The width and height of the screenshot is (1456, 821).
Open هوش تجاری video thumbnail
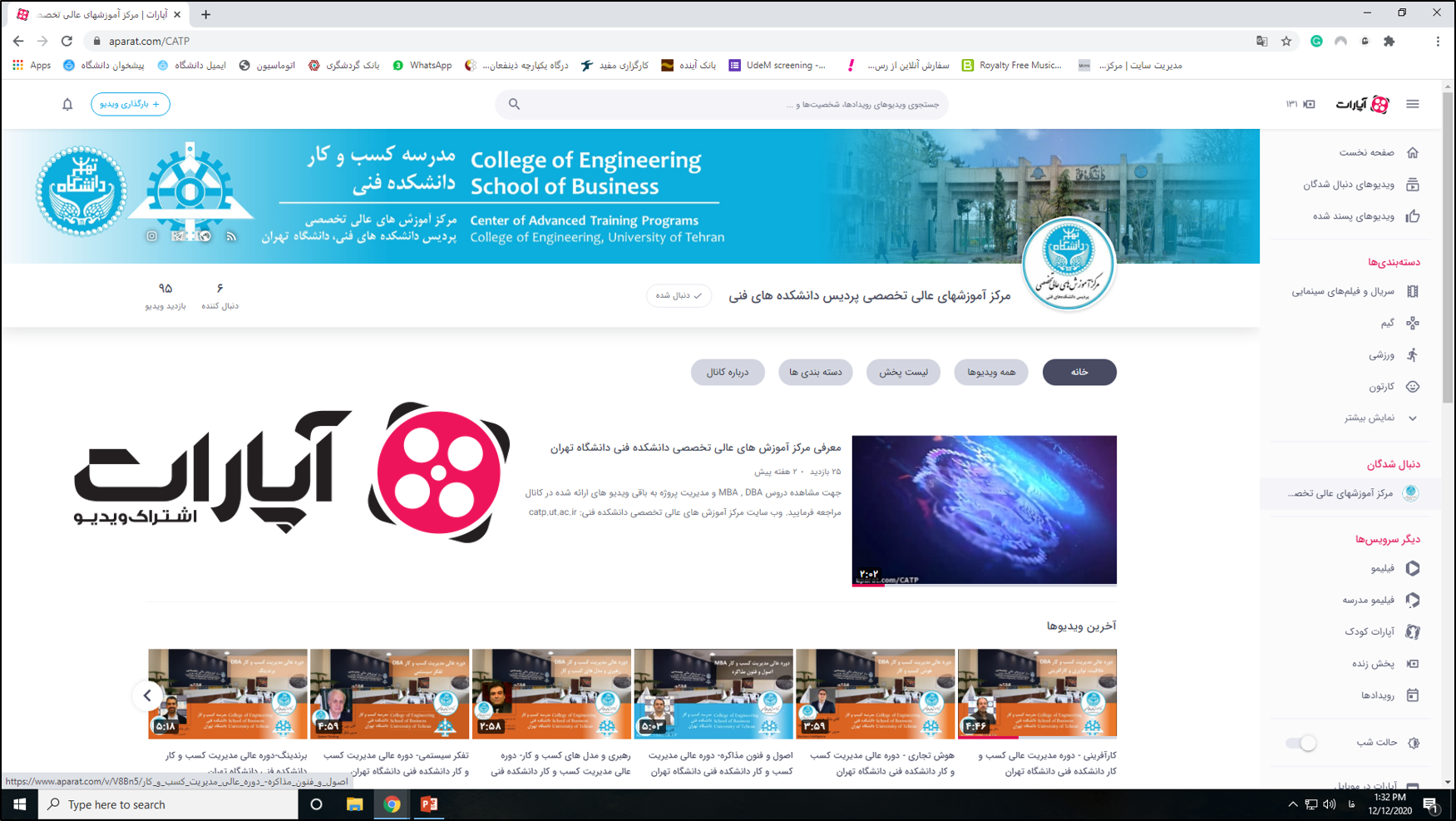pyautogui.click(x=875, y=694)
